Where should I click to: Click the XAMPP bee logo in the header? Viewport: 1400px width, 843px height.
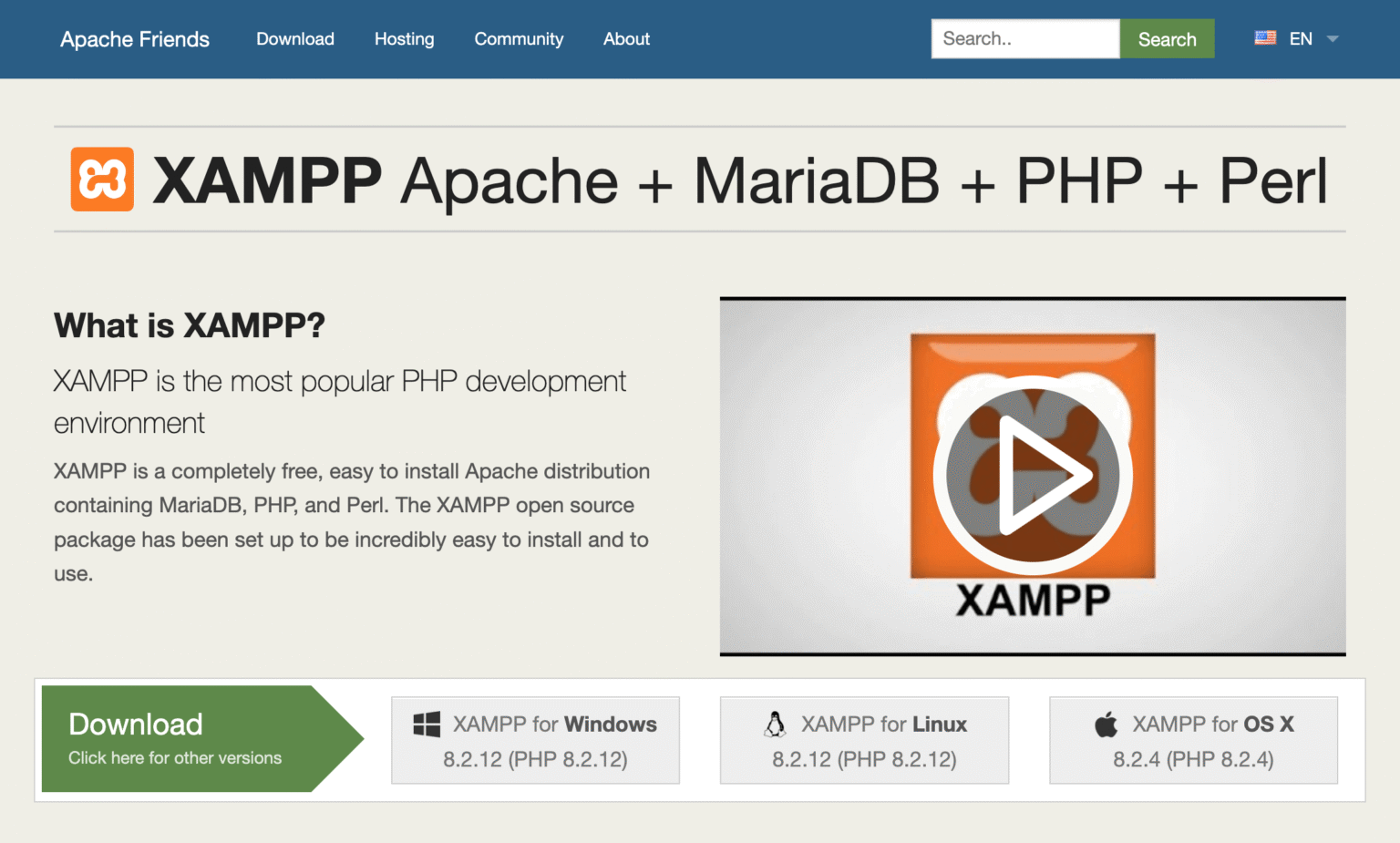pyautogui.click(x=100, y=179)
